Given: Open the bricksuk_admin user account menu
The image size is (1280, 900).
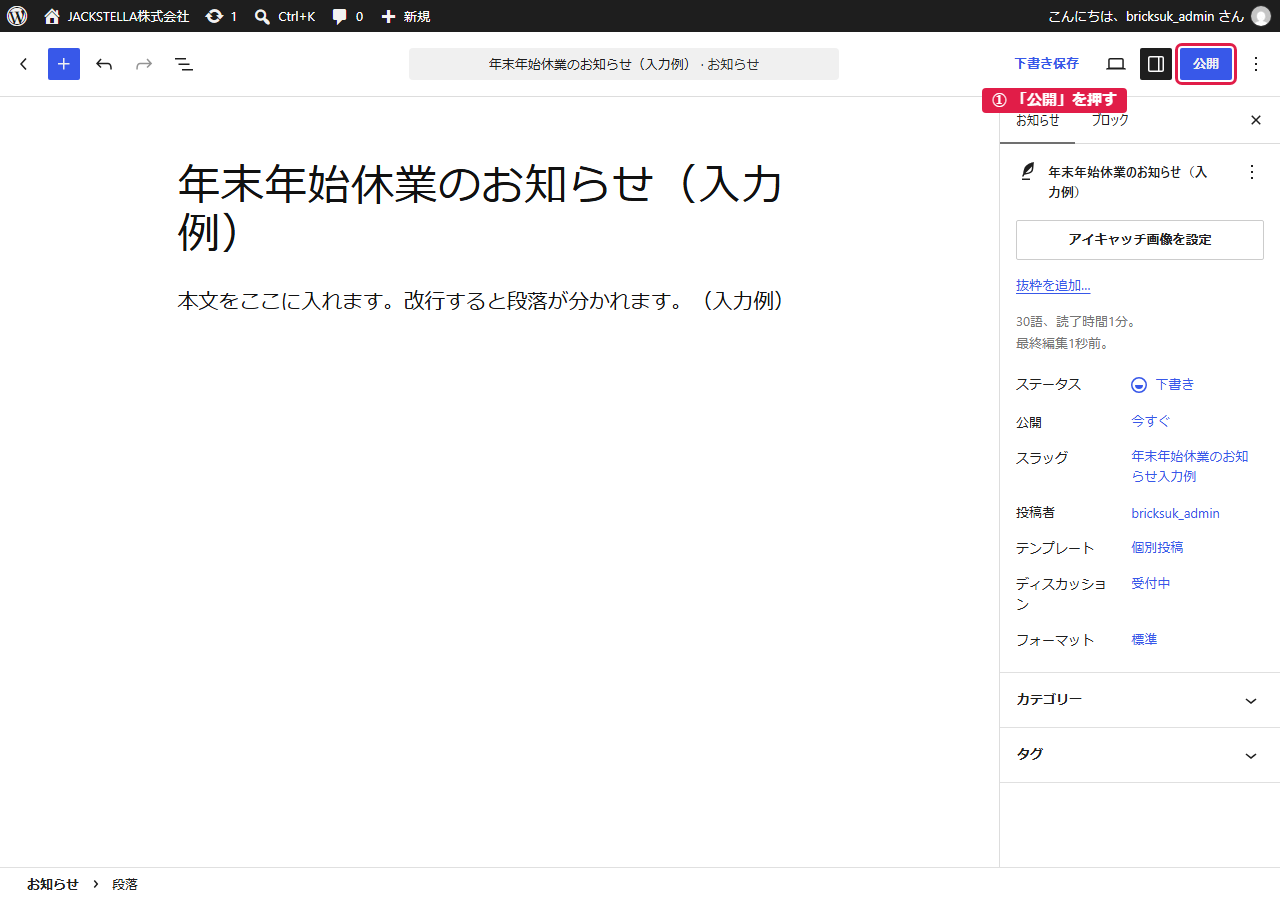Looking at the screenshot, I should (x=1159, y=16).
